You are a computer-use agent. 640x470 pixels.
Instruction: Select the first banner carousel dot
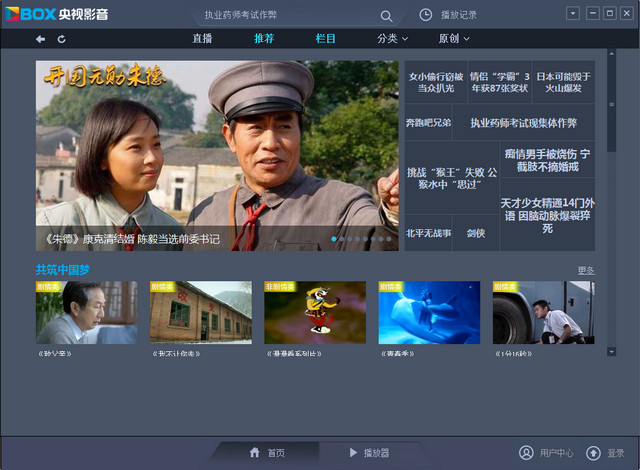tap(334, 239)
